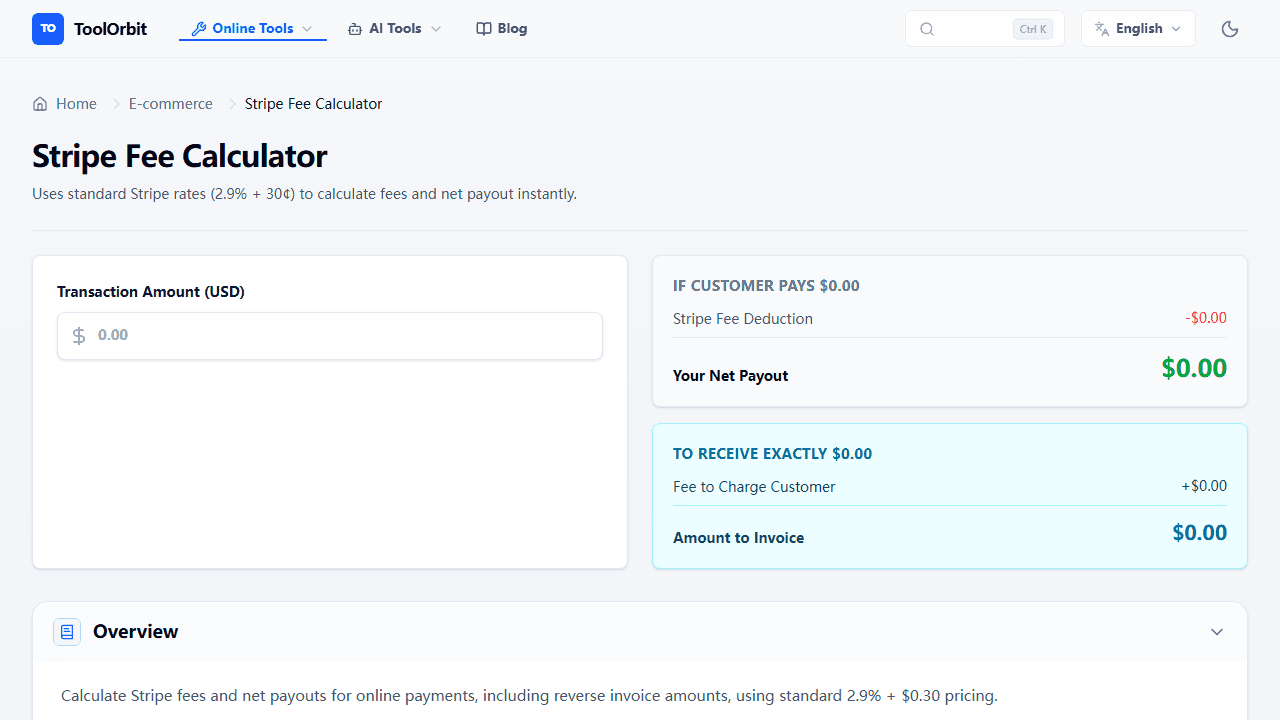The height and width of the screenshot is (720, 1280).
Task: Open the English language dropdown
Action: [x=1138, y=29]
